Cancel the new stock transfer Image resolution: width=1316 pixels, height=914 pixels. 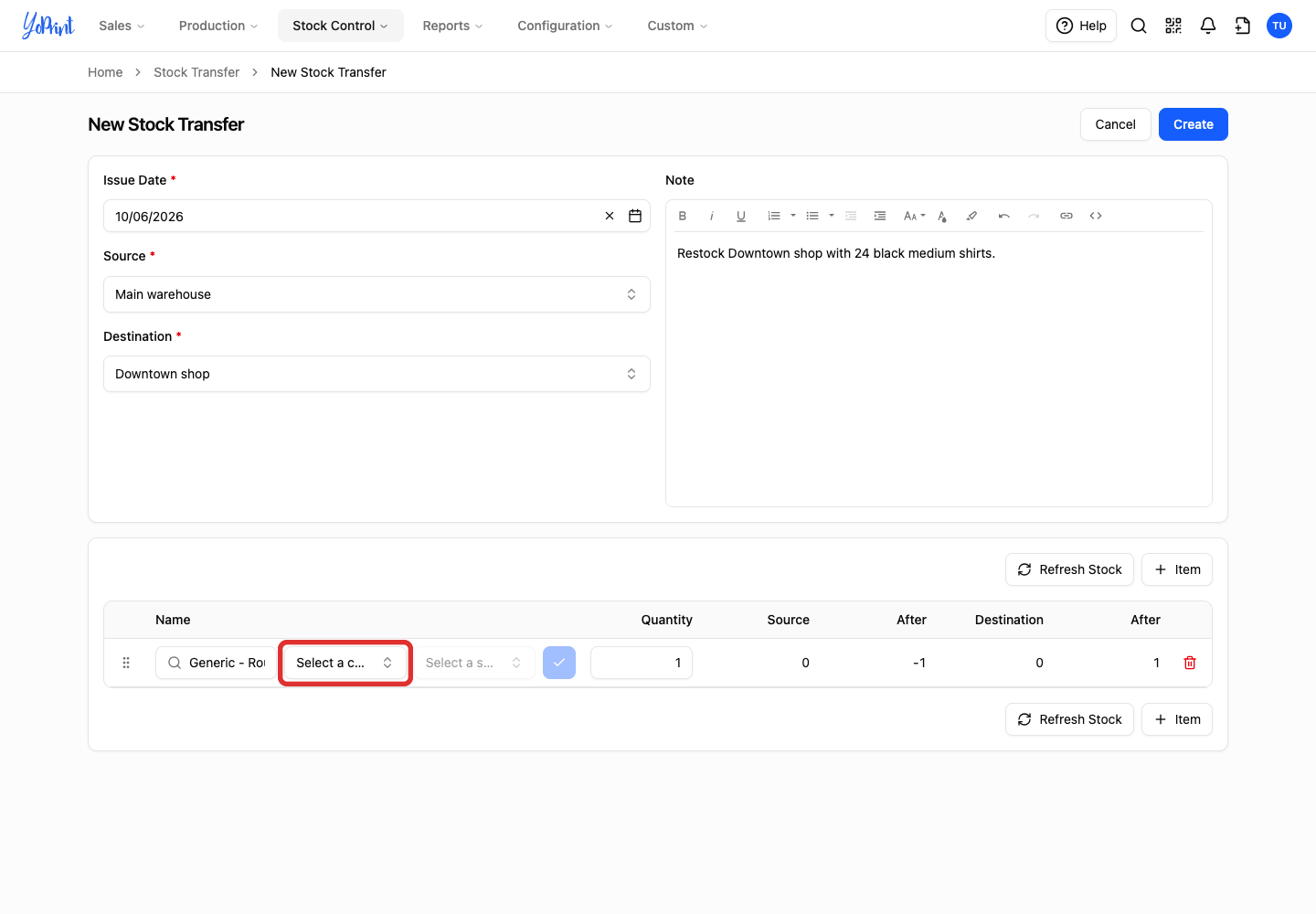(x=1116, y=124)
